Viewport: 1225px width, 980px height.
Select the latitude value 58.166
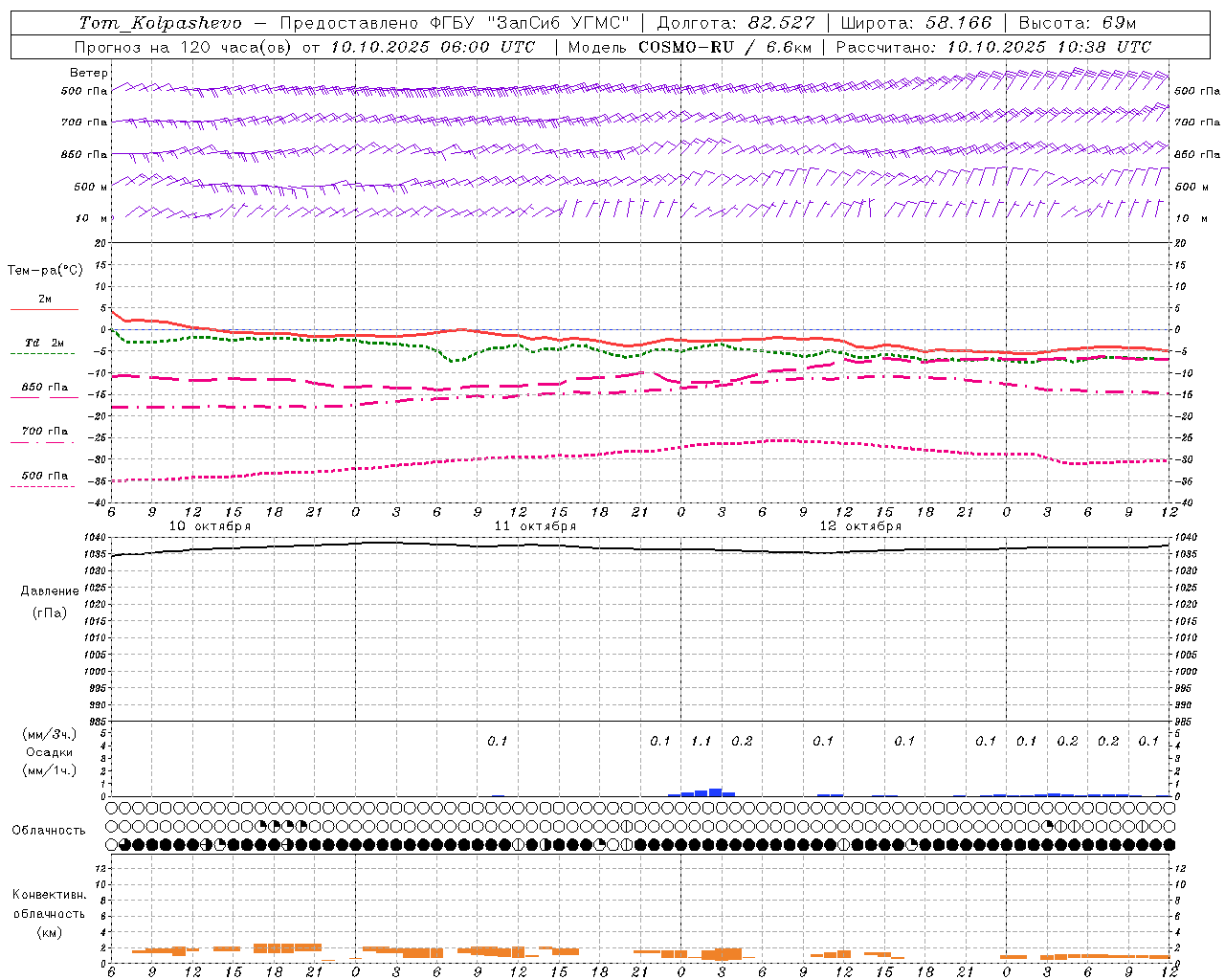click(x=959, y=23)
